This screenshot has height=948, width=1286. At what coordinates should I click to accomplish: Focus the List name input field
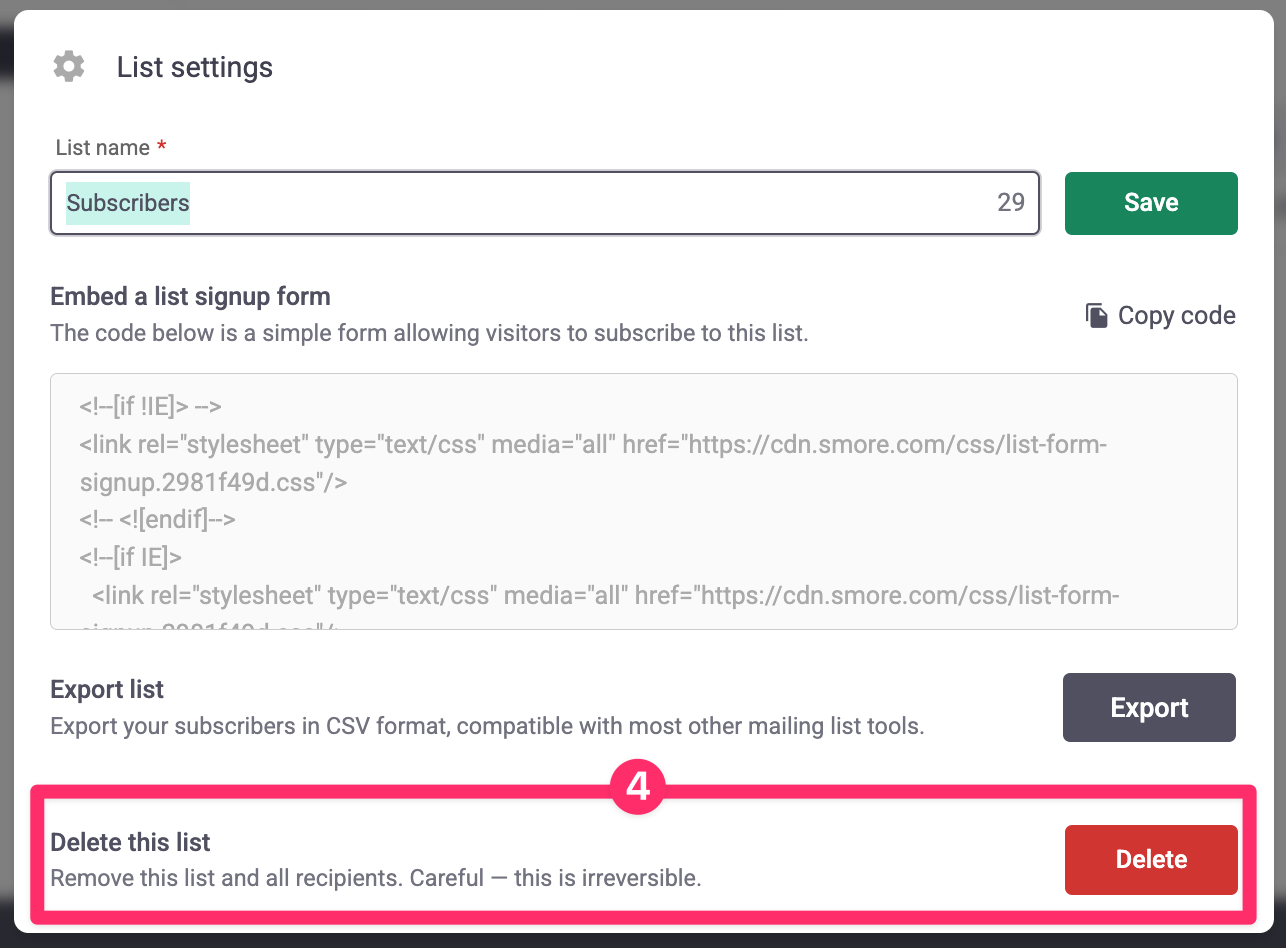pos(545,203)
